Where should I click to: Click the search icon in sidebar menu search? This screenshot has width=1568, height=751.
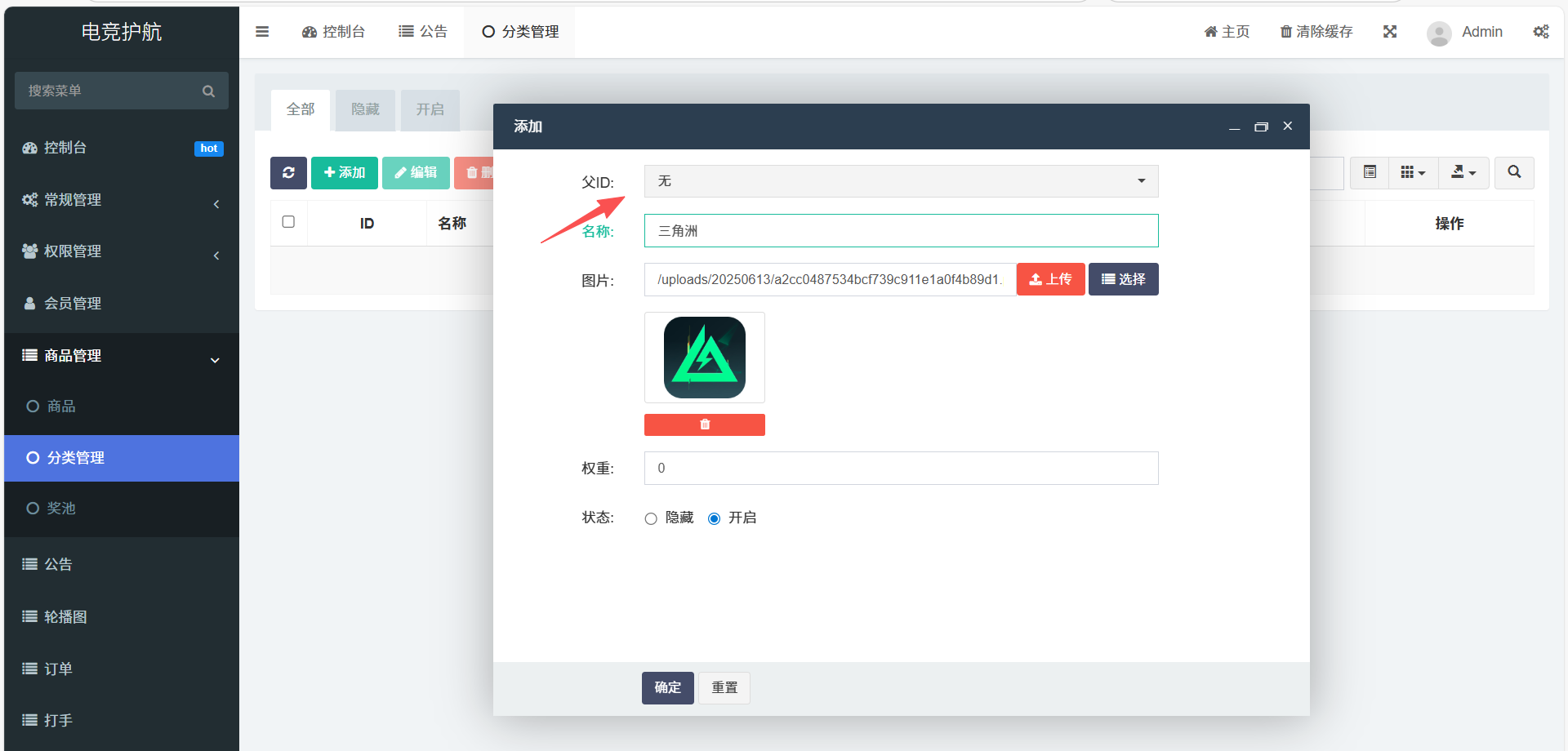pos(208,91)
